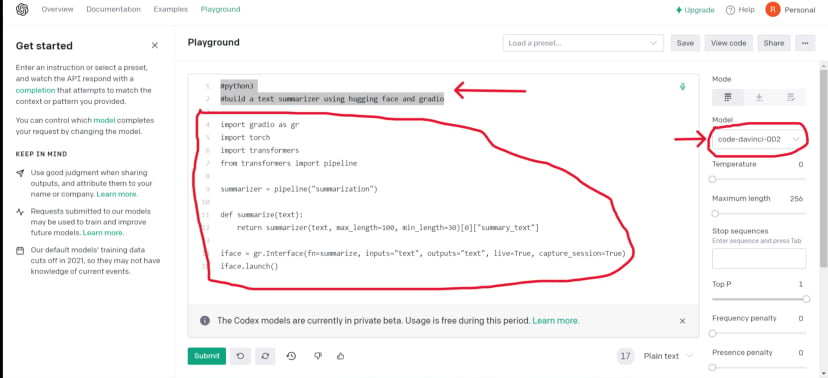Select the Insert mode icon
Screen dimensions: 828x378
pyautogui.click(x=759, y=98)
